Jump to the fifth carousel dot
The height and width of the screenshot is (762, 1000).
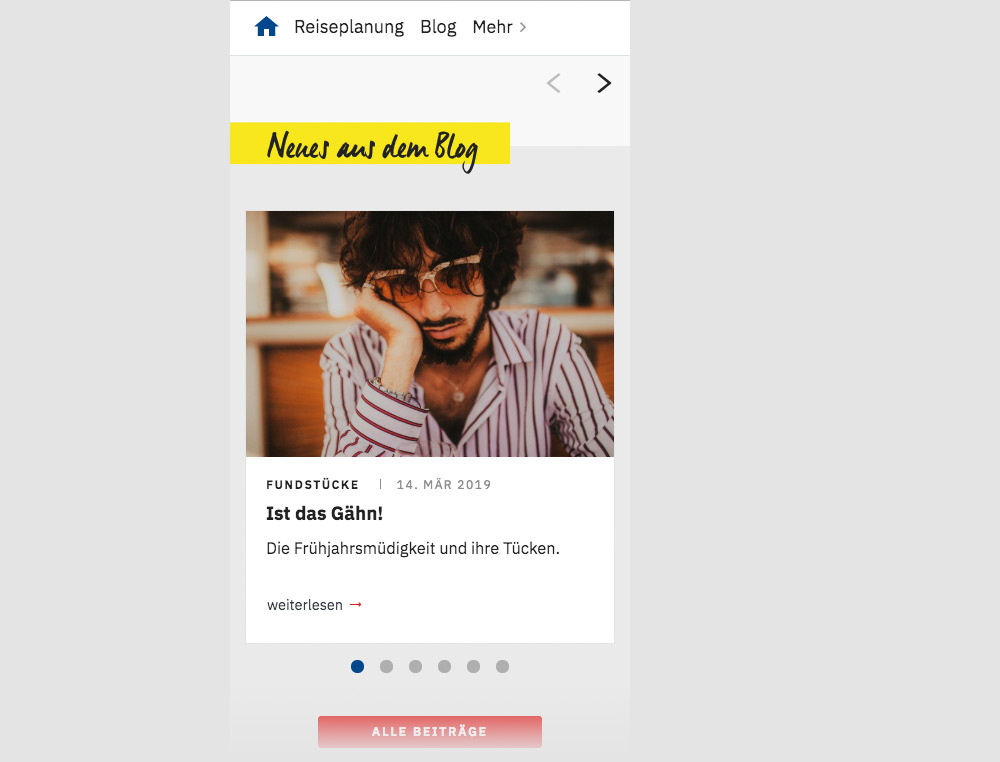click(473, 666)
